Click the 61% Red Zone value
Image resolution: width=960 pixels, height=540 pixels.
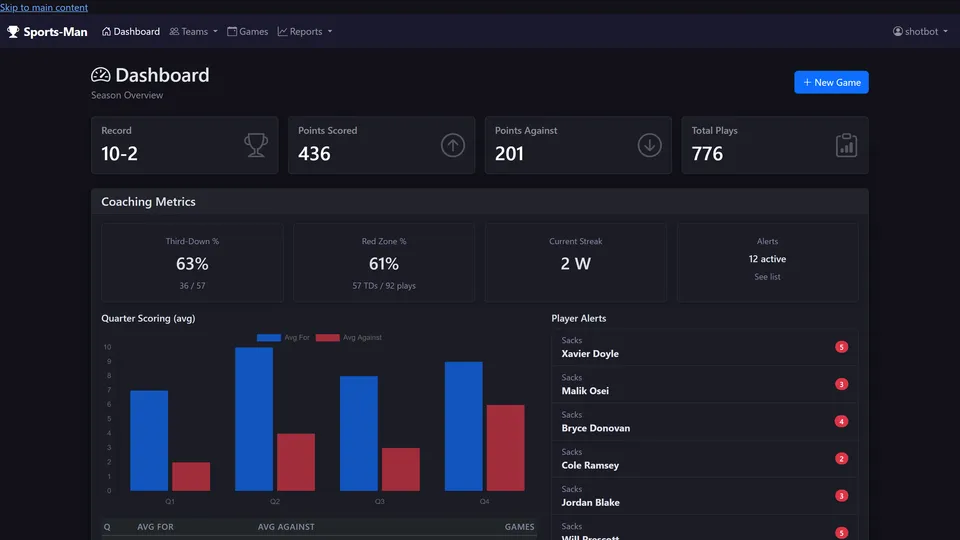384,264
